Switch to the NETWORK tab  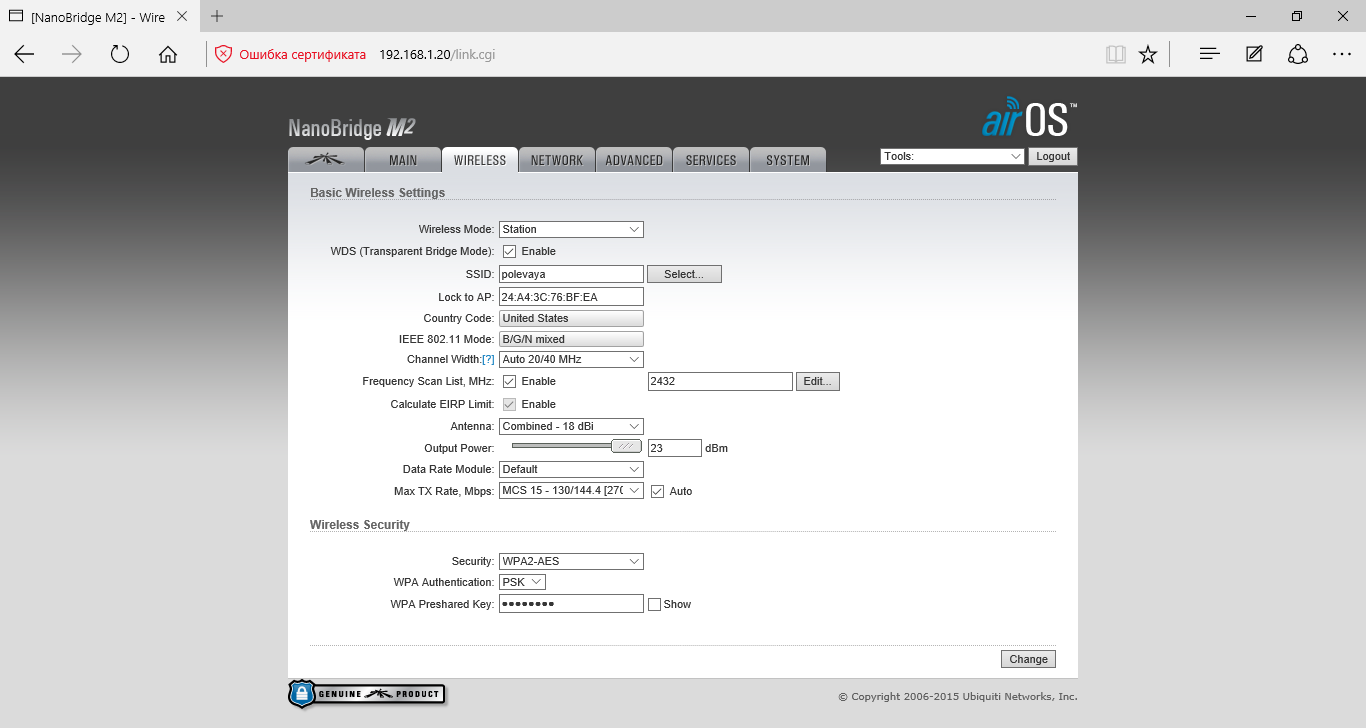click(557, 160)
